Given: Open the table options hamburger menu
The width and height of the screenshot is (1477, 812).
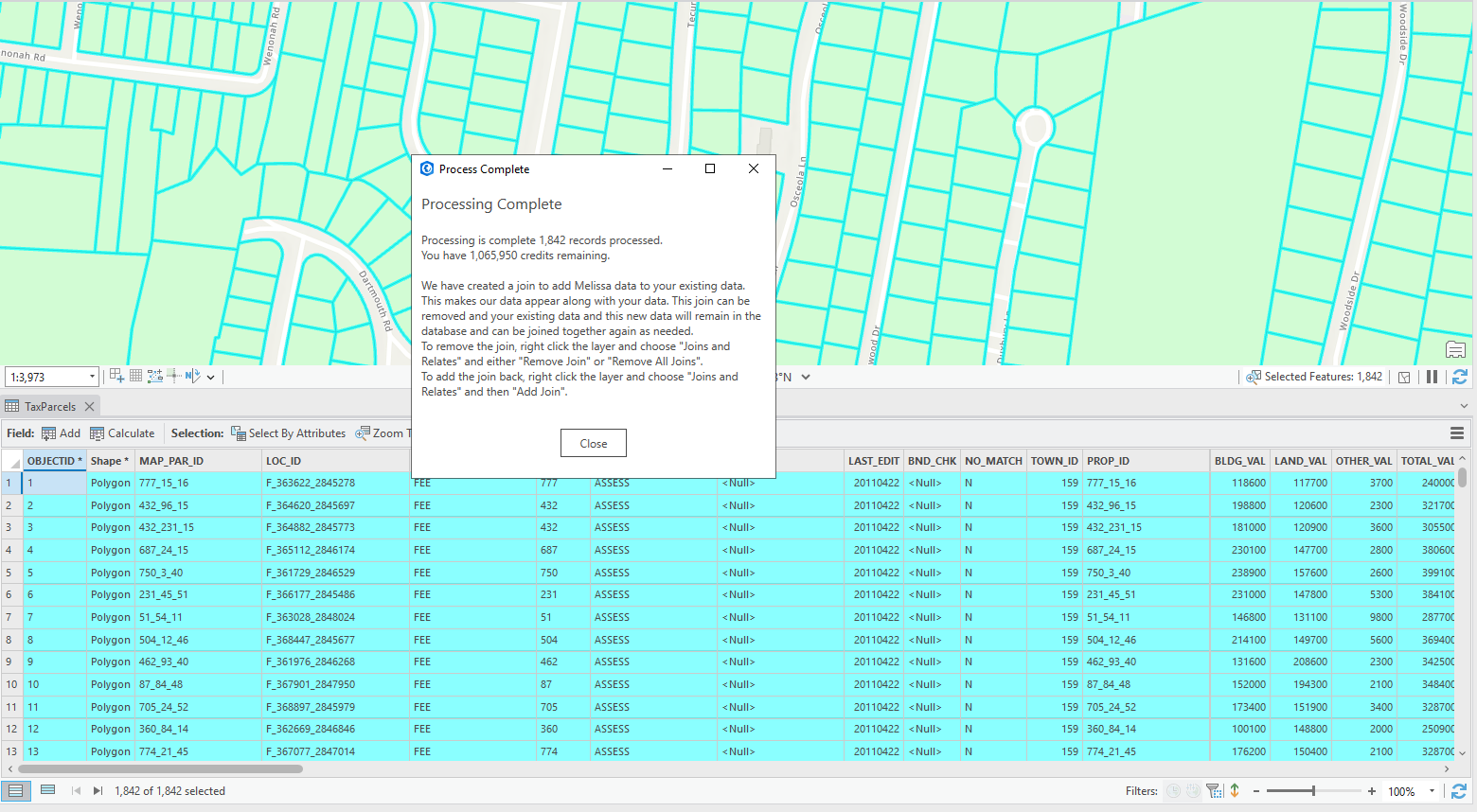Looking at the screenshot, I should 1456,432.
